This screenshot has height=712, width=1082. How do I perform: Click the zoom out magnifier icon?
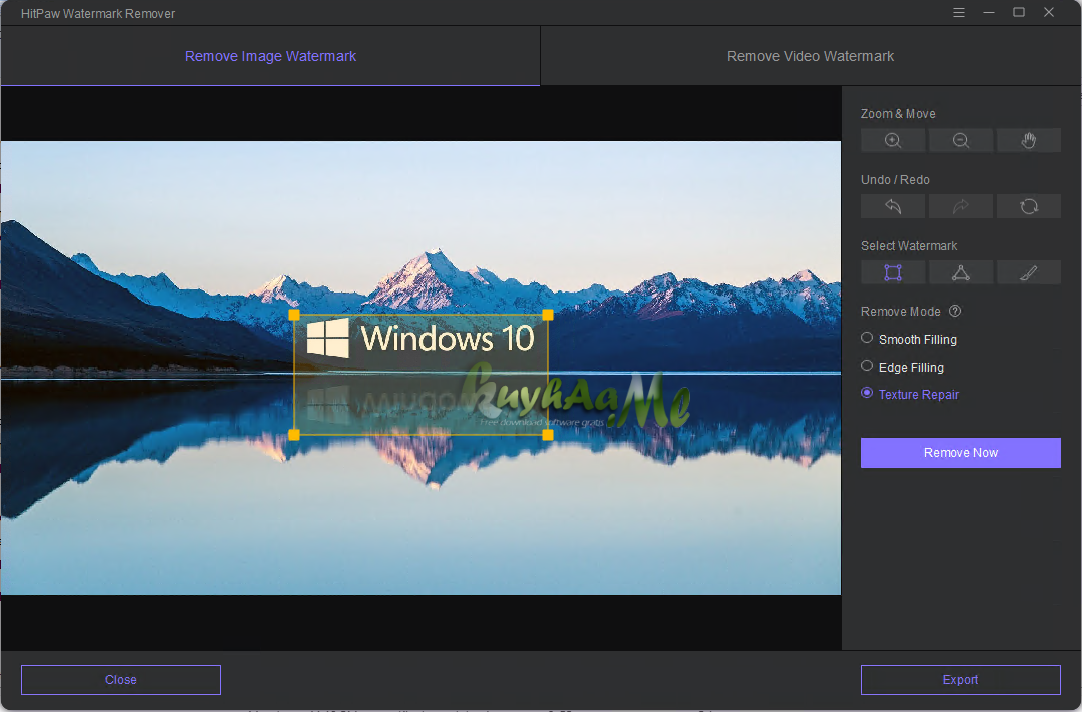point(961,140)
